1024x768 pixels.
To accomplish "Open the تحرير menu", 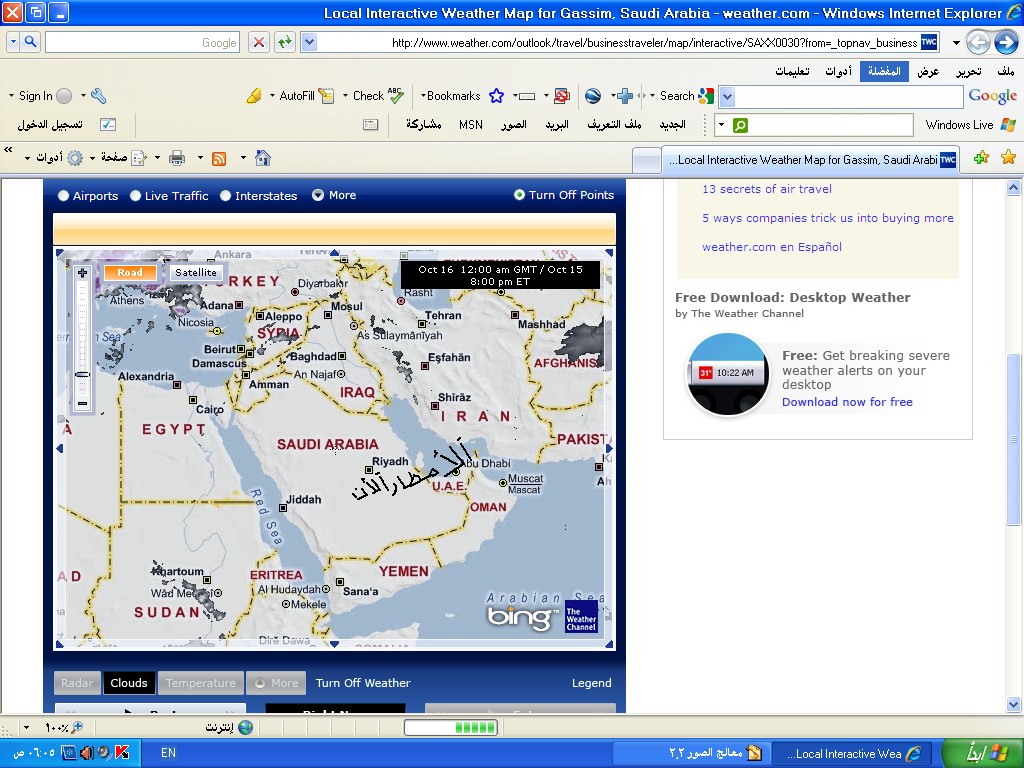I will click(x=969, y=71).
